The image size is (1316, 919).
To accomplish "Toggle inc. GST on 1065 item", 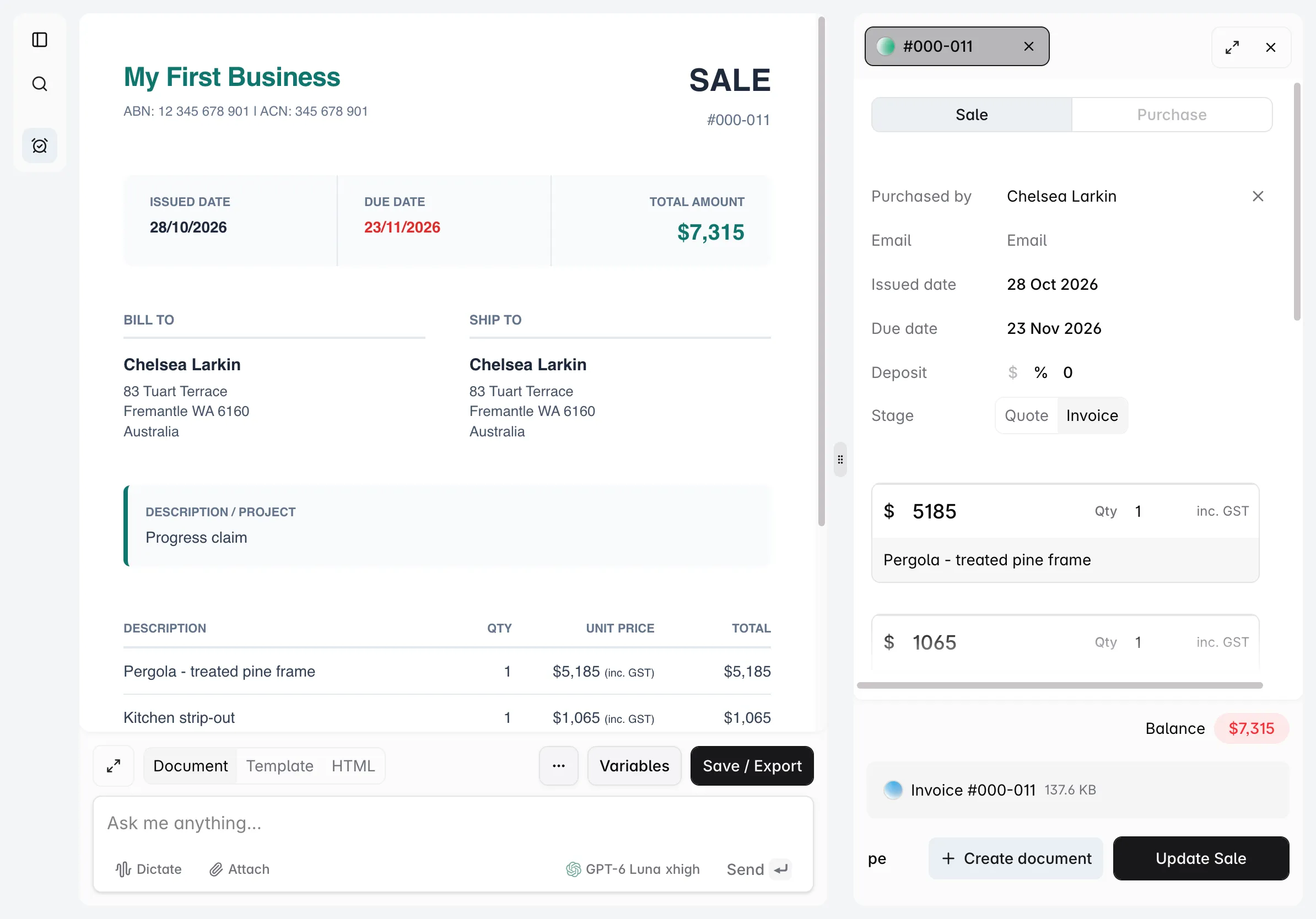I will 1222,642.
